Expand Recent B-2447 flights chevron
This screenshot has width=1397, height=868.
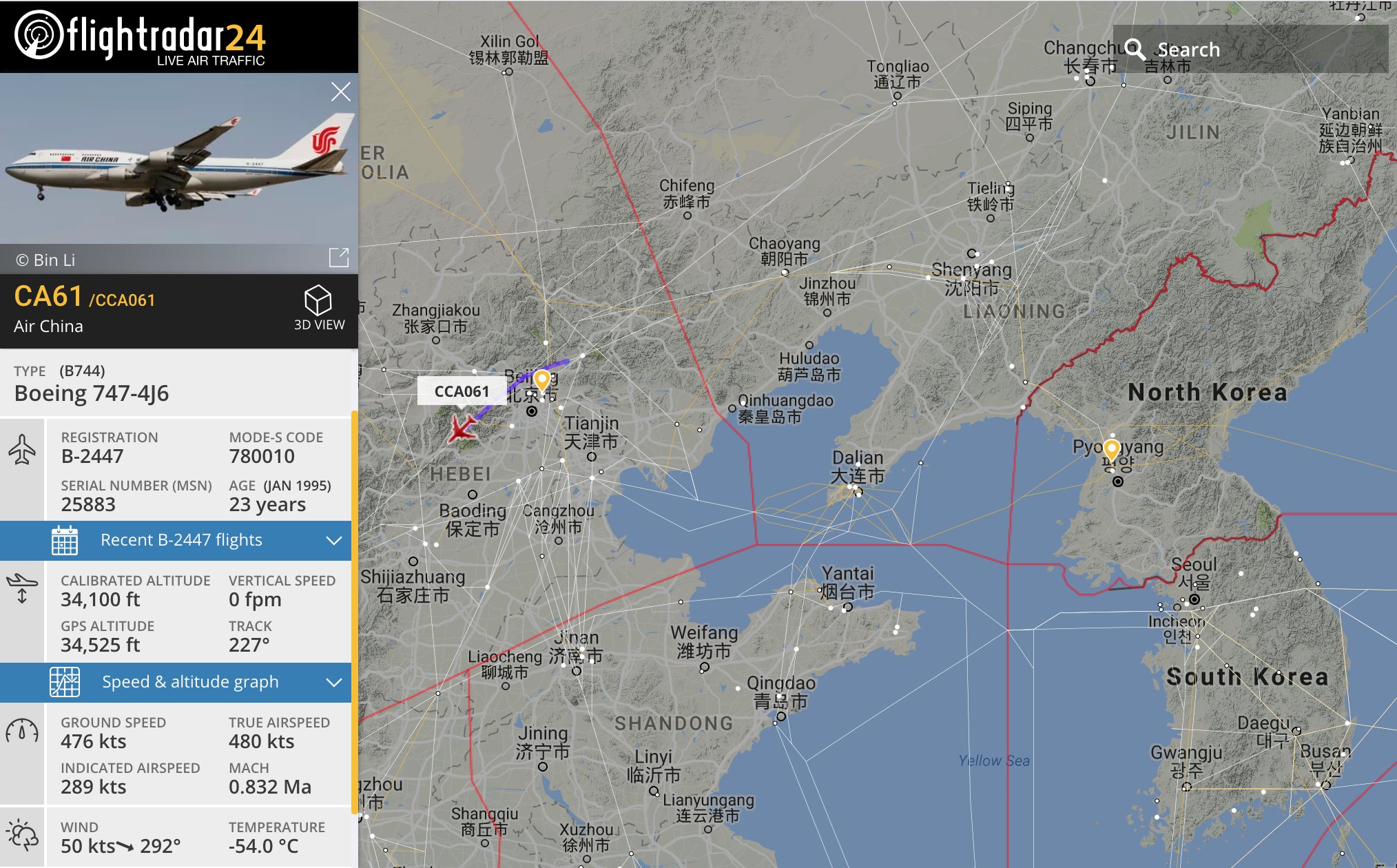coord(334,540)
